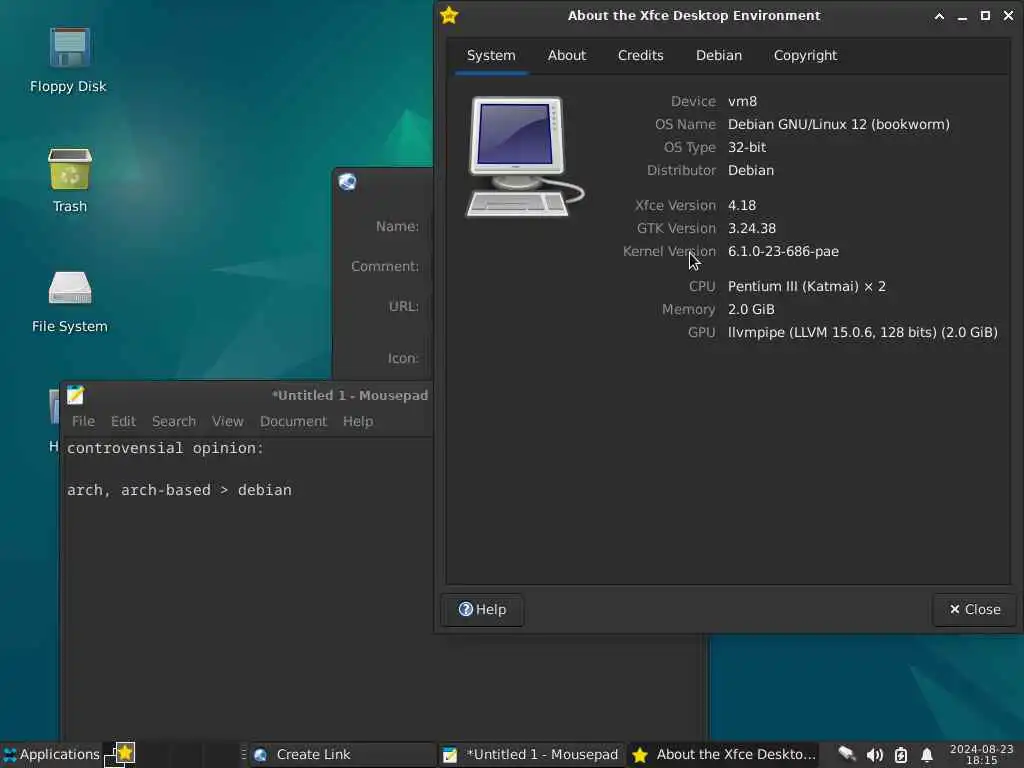Screen dimensions: 1024x768
Task: Roll up the About window with the up-arrow button
Action: [939, 16]
